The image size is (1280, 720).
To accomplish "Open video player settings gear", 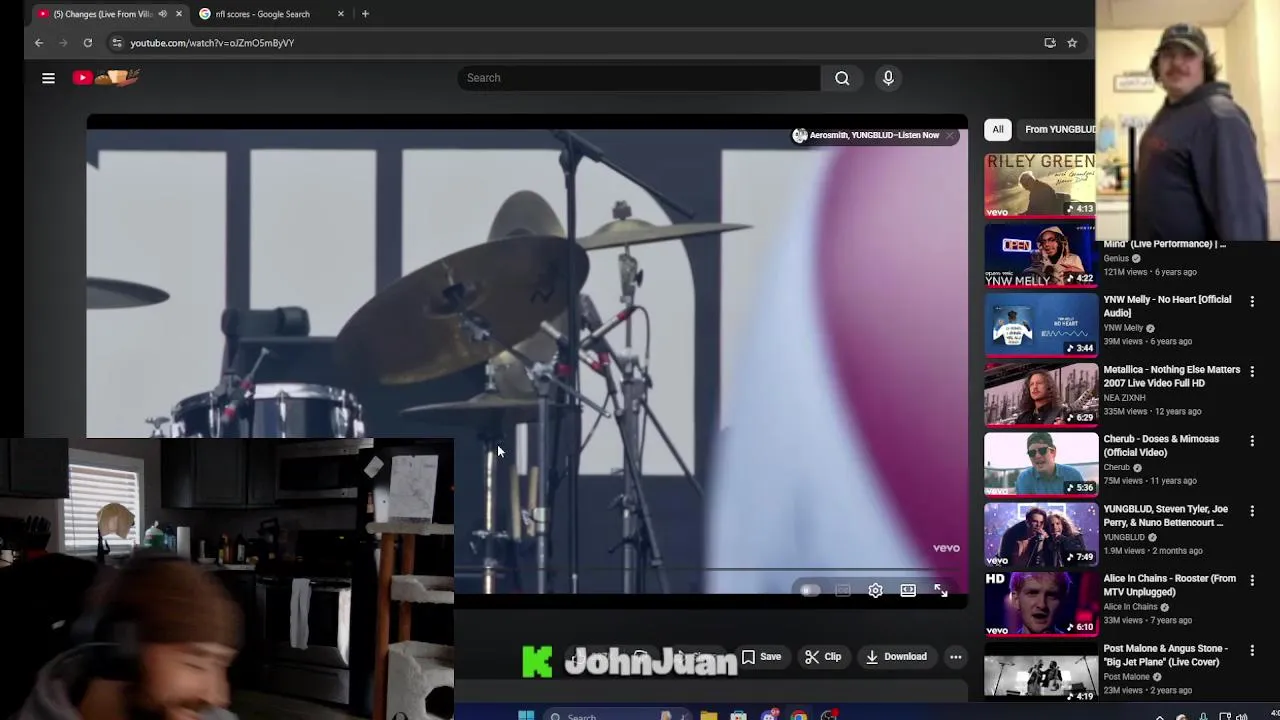I will (875, 591).
